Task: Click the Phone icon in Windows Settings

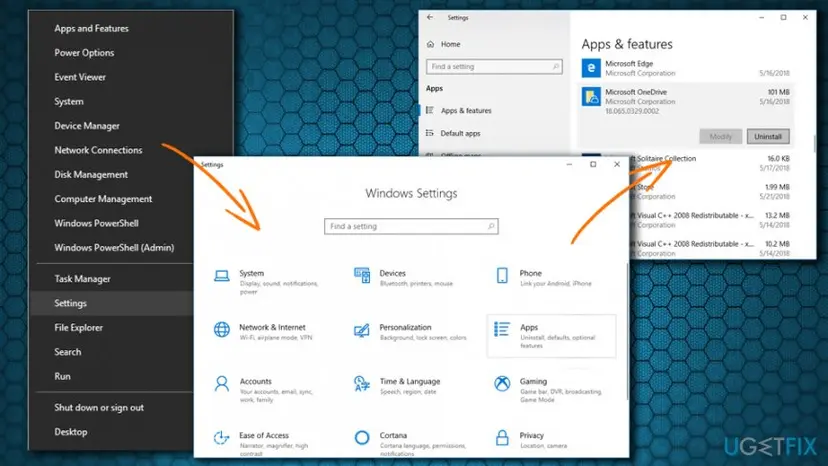Action: 502,275
